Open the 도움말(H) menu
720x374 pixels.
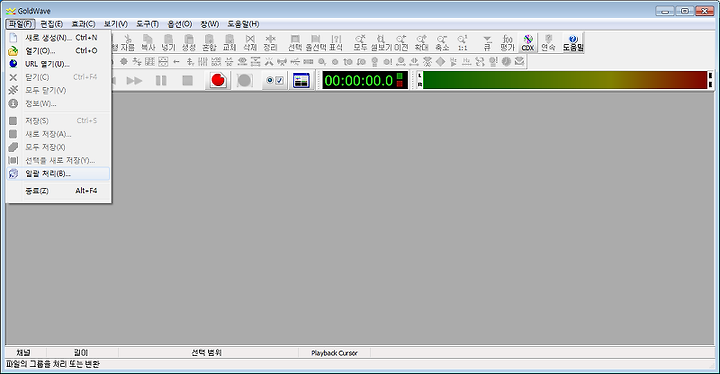tap(243, 24)
